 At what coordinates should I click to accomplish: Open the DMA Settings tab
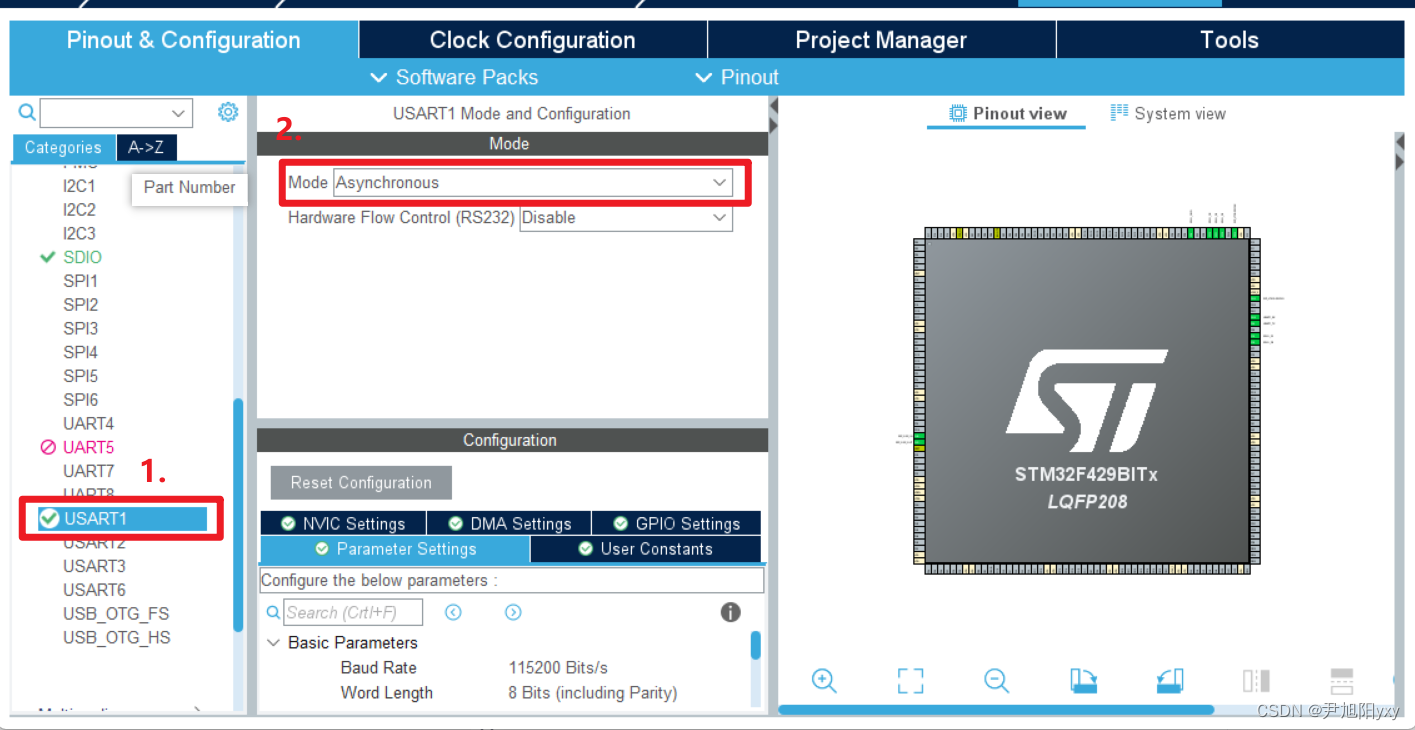509,523
